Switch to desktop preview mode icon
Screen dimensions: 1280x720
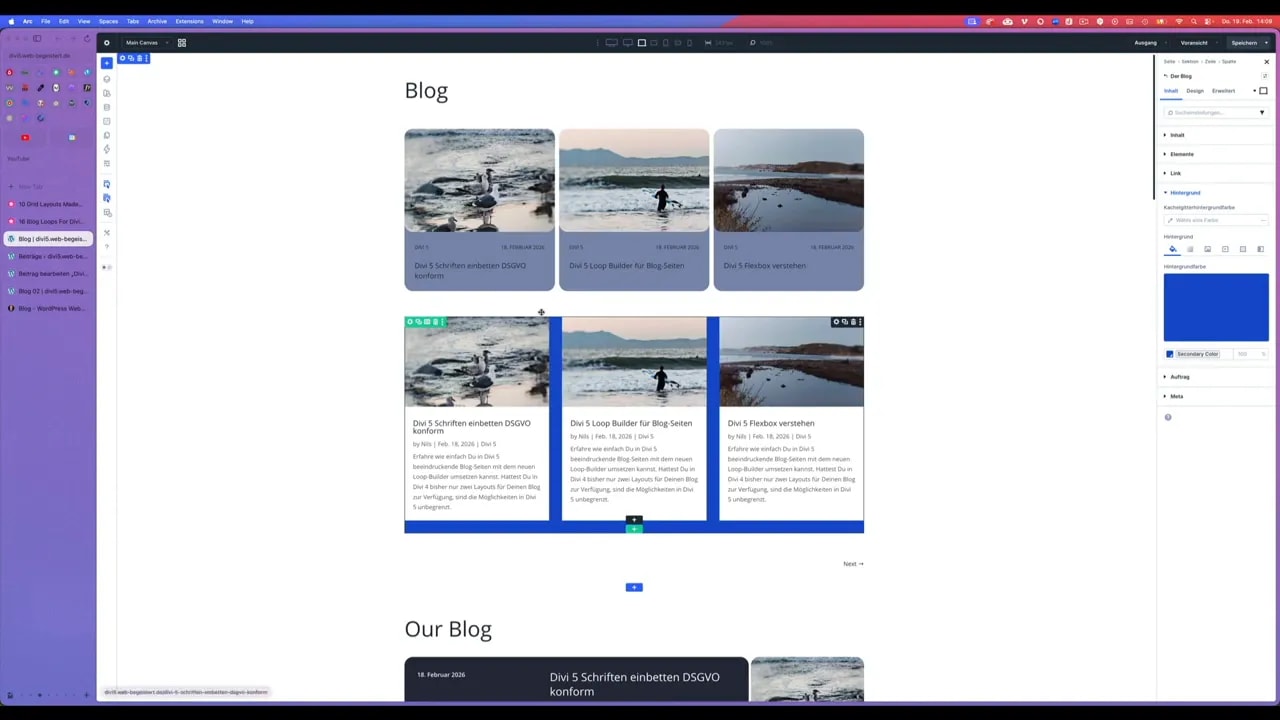point(610,42)
